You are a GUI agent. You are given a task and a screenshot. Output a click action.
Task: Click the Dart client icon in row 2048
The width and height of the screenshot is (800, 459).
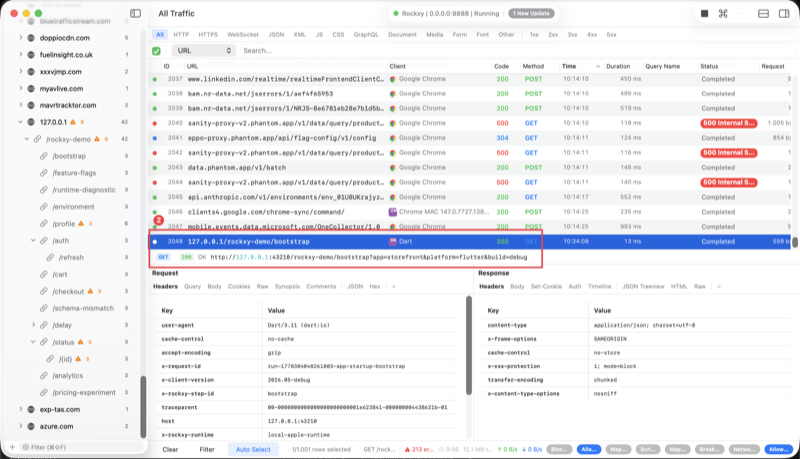(x=393, y=241)
